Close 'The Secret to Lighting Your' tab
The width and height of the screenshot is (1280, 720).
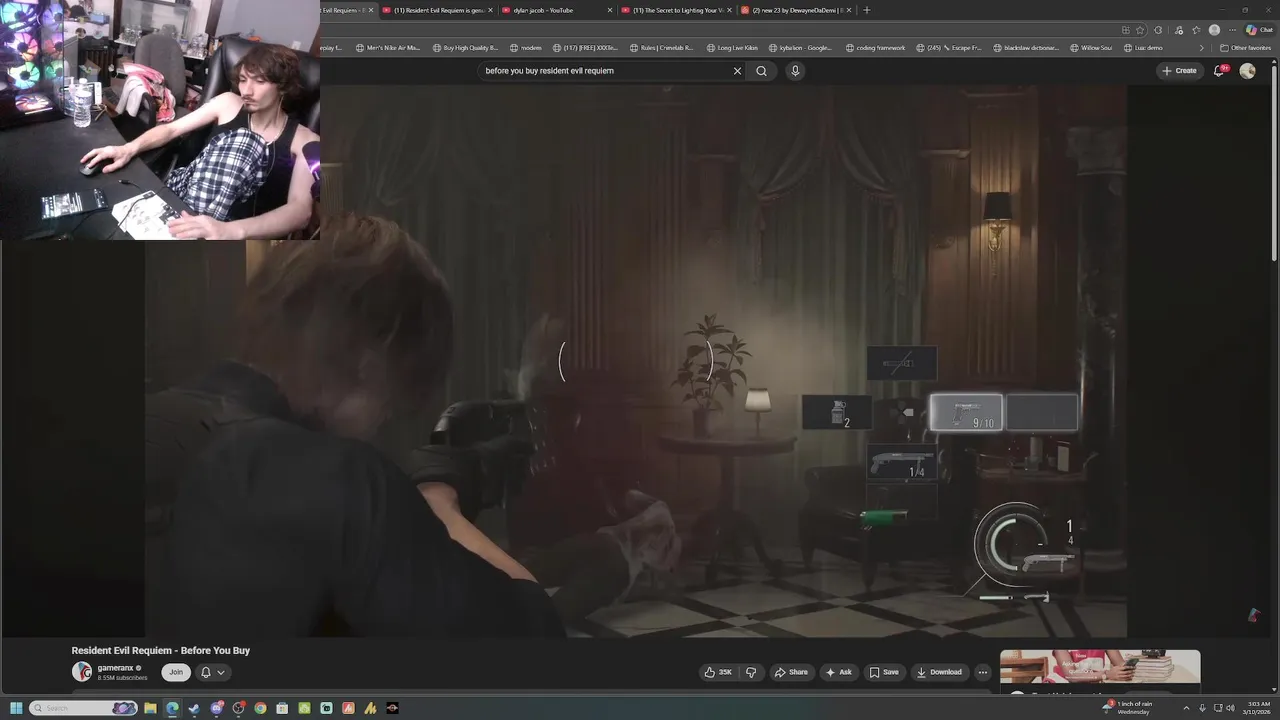tap(730, 10)
